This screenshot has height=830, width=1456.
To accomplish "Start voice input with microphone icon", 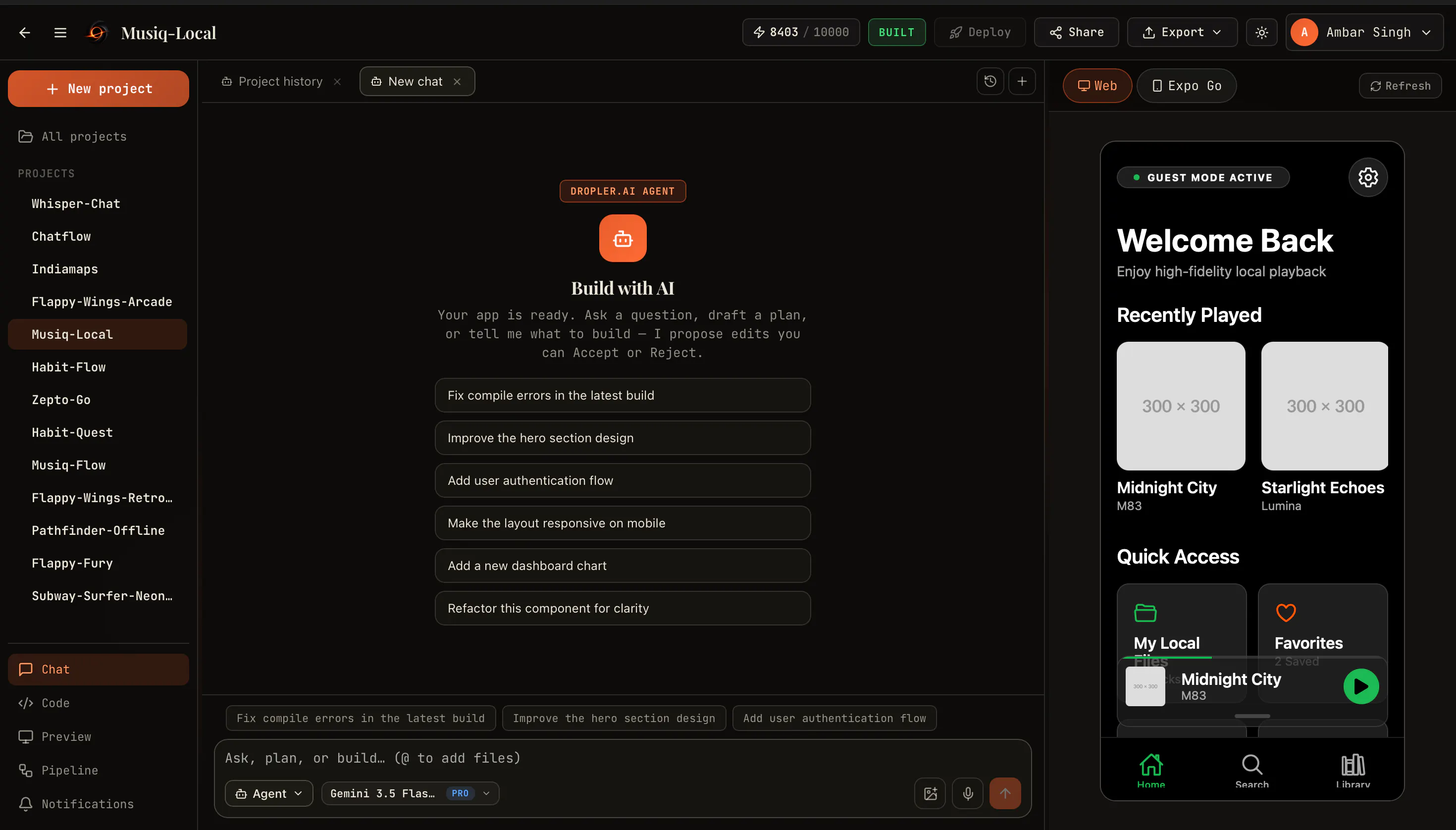I will pyautogui.click(x=968, y=793).
